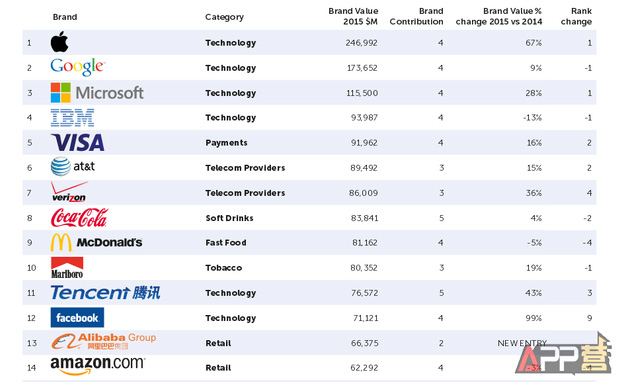
Task: Click the Coca-Cola script logo
Action: 80,218
